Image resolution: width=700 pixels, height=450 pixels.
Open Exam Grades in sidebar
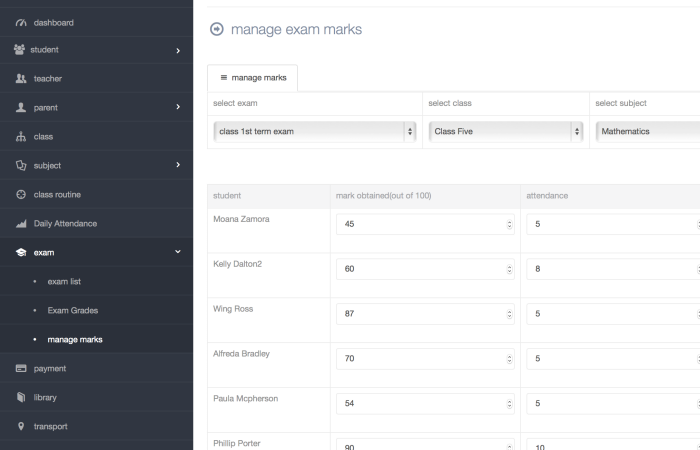[72, 311]
